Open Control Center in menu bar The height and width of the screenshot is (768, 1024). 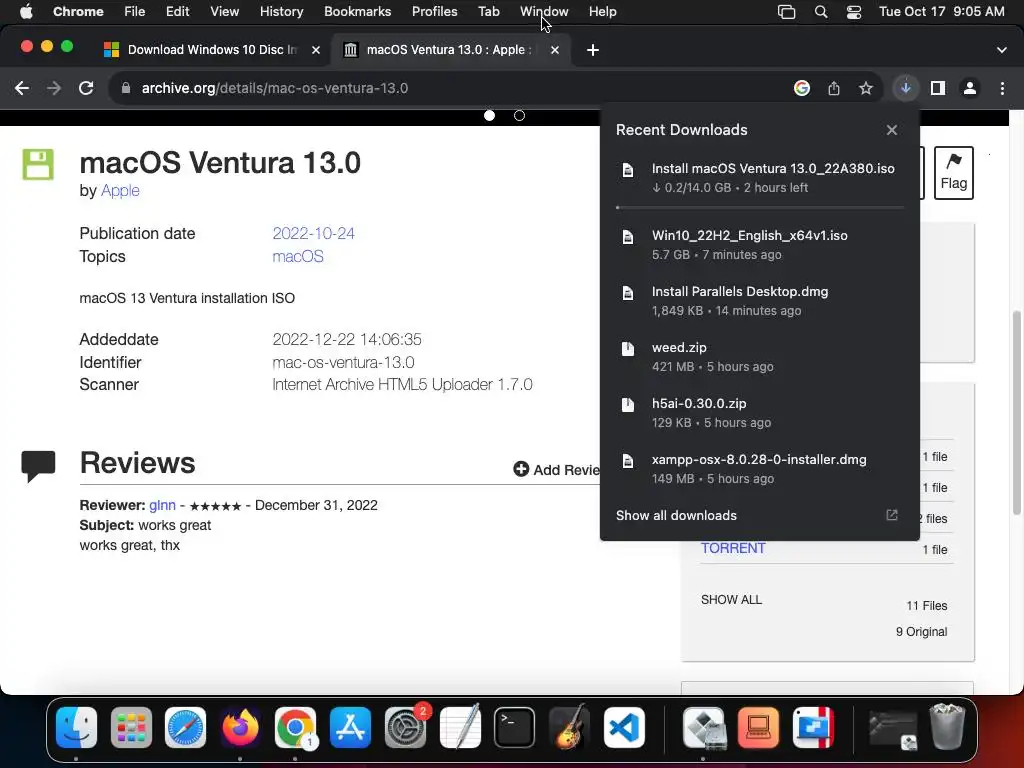pos(854,12)
